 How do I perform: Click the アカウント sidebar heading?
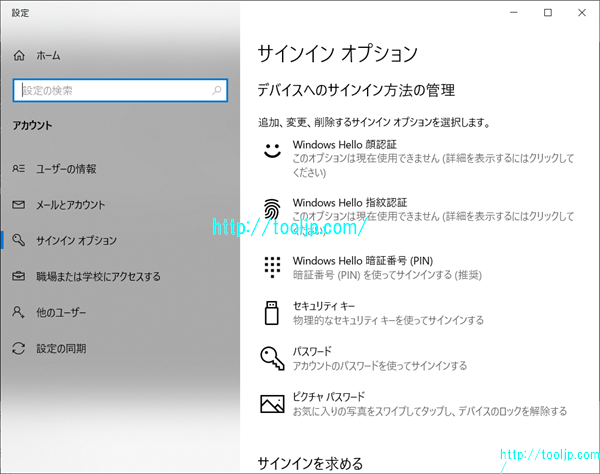33,125
